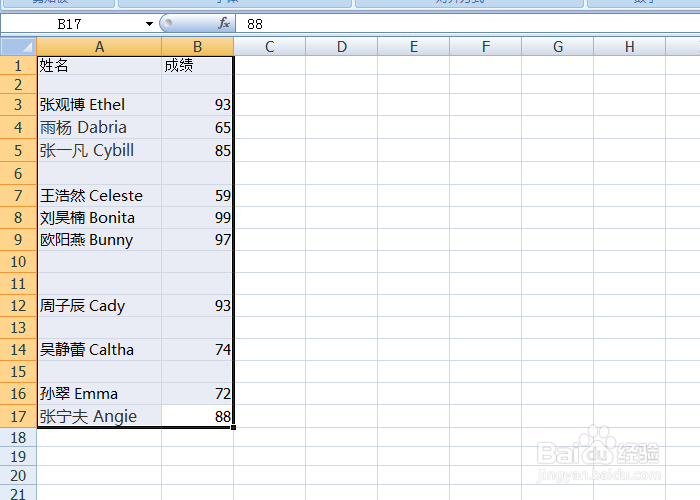
Task: Select row 6 header
Action: click(x=18, y=173)
